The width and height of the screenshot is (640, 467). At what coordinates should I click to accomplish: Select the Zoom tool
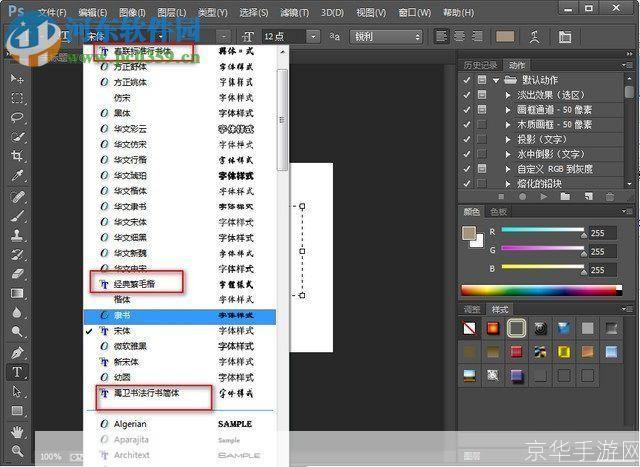[17, 451]
